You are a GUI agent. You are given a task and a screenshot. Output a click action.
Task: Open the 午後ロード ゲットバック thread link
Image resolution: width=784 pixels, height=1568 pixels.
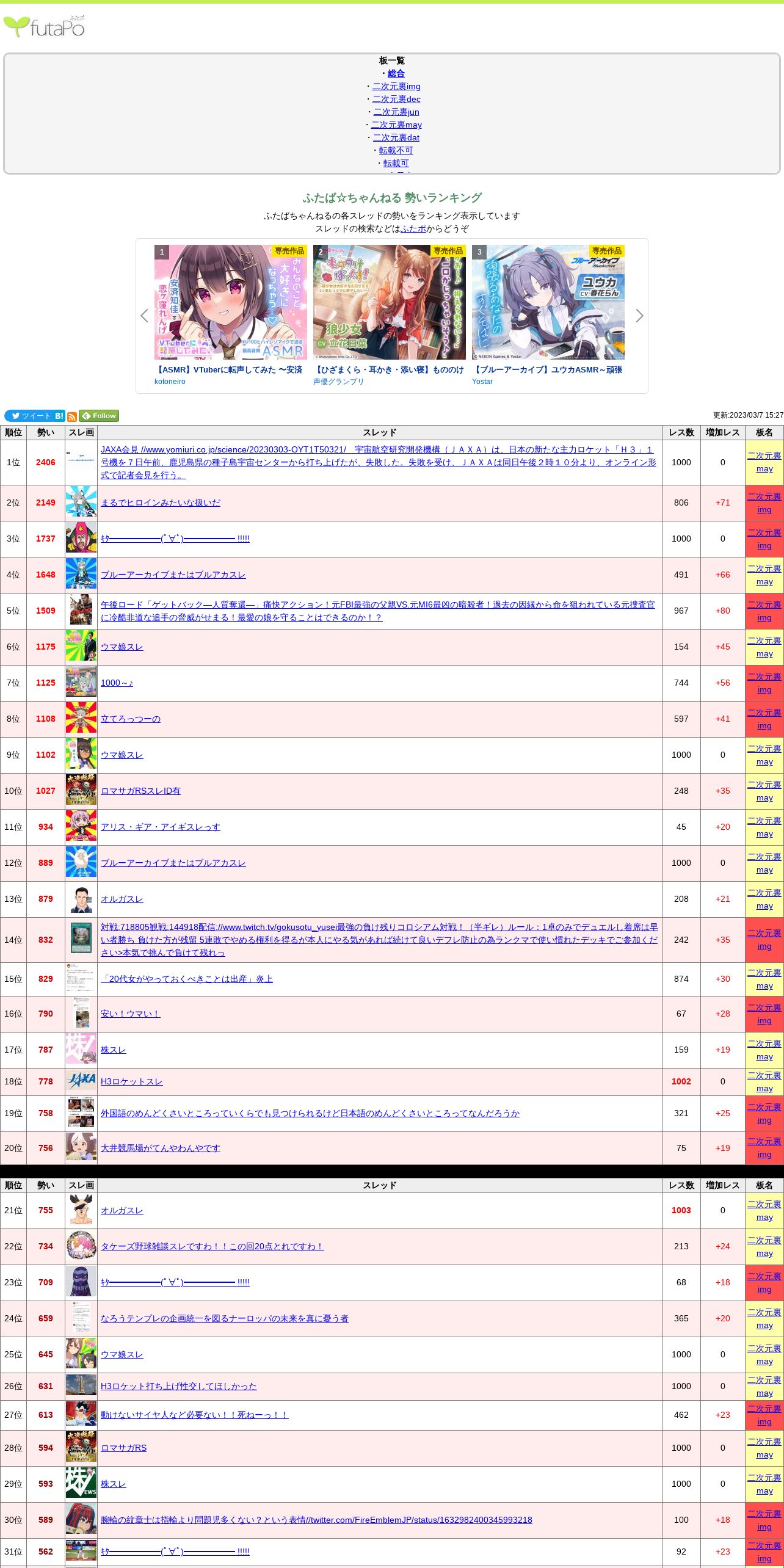click(x=377, y=611)
